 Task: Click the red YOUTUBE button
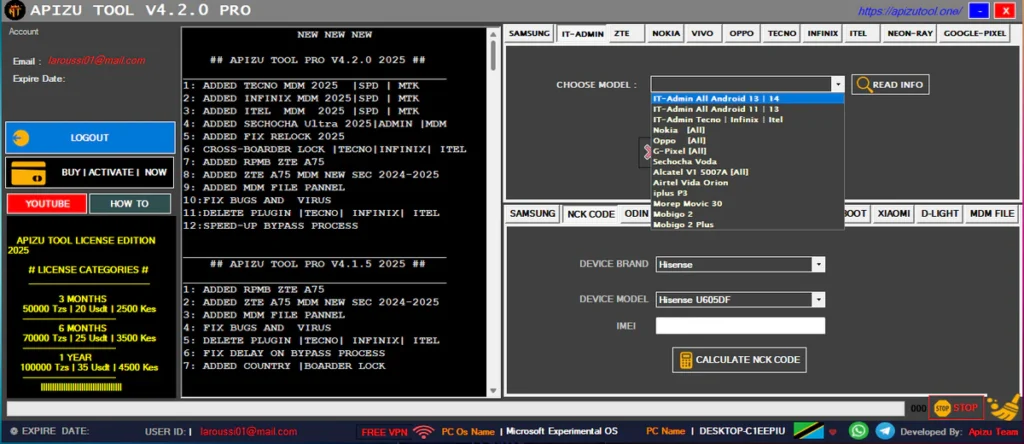[47, 204]
